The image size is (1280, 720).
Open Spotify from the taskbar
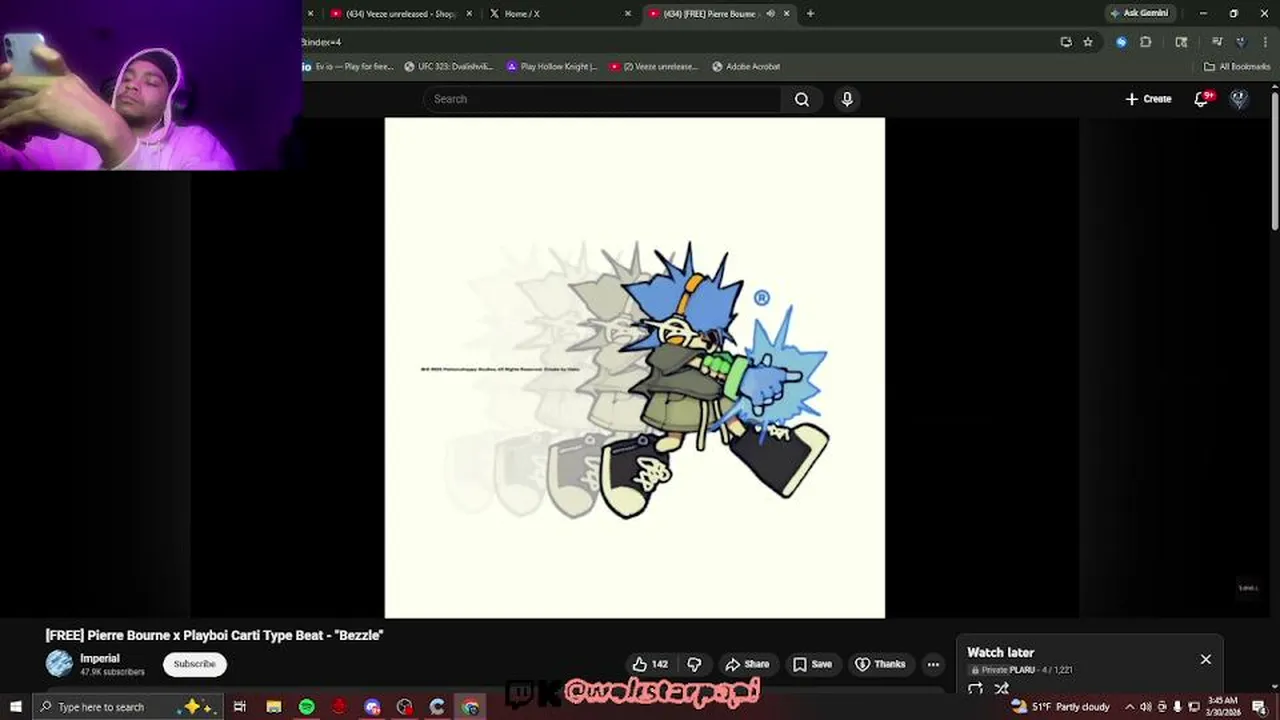coord(307,707)
